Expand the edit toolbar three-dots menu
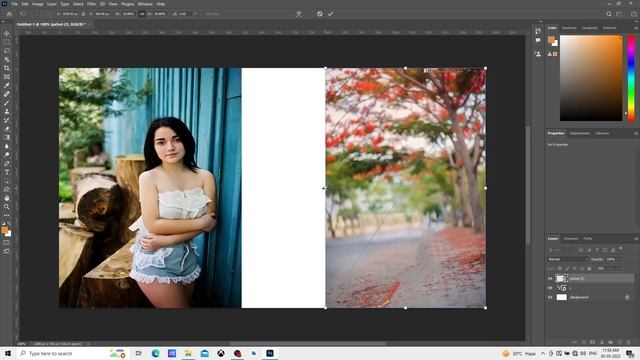 pyautogui.click(x=7, y=215)
